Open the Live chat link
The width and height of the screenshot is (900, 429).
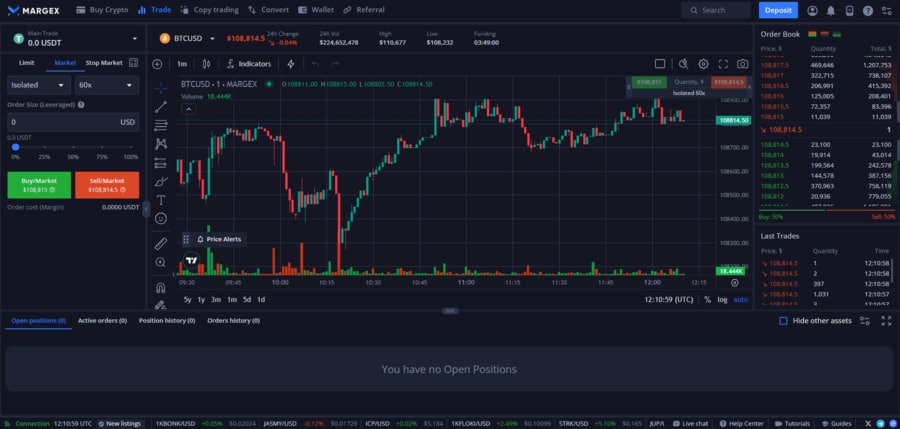691,424
